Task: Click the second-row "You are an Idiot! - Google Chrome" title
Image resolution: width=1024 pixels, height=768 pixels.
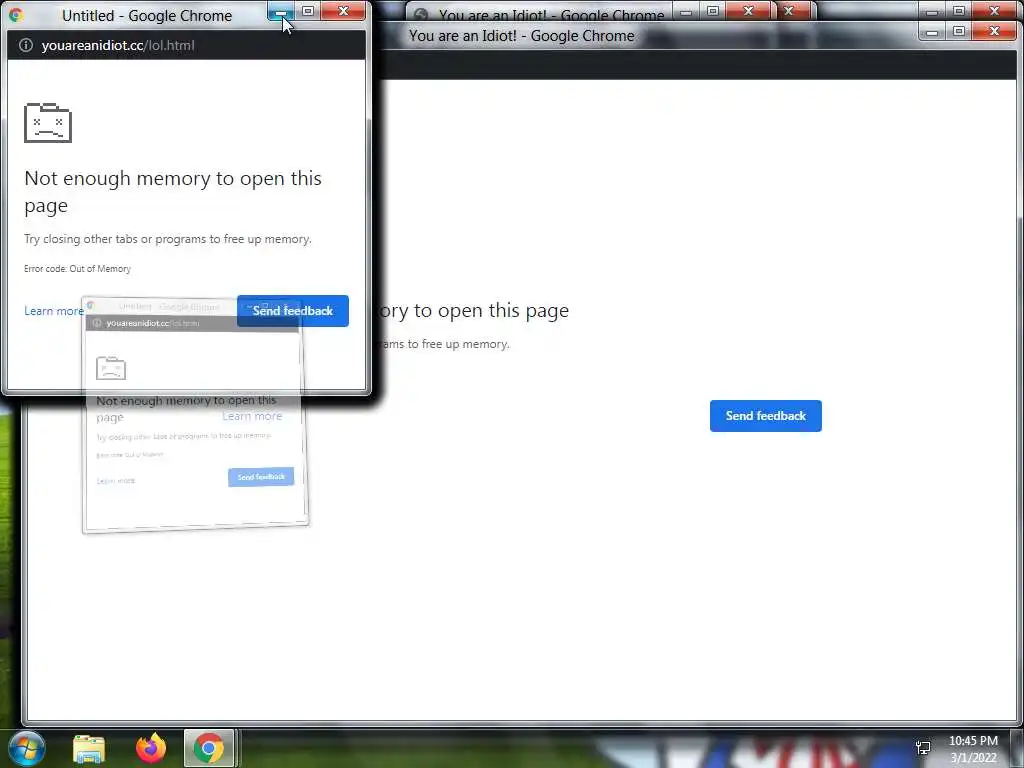Action: 521,36
